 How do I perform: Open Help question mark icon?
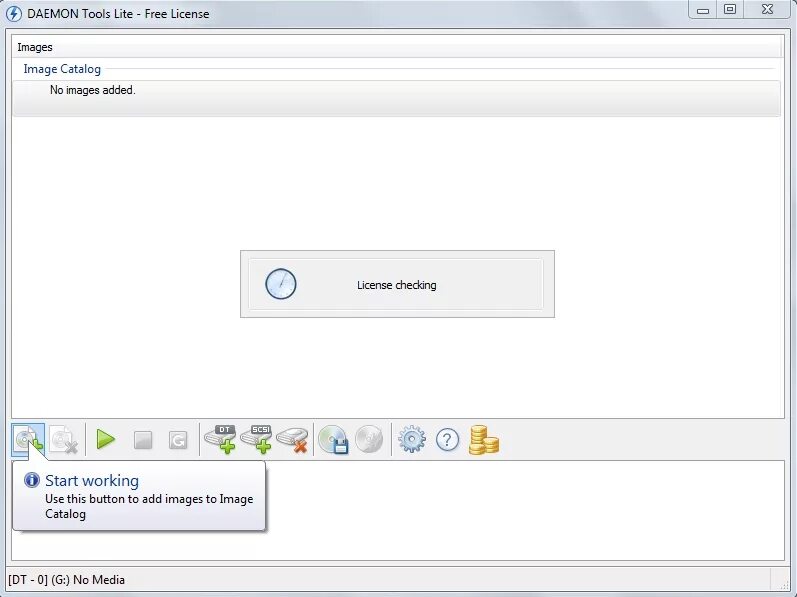(x=448, y=440)
